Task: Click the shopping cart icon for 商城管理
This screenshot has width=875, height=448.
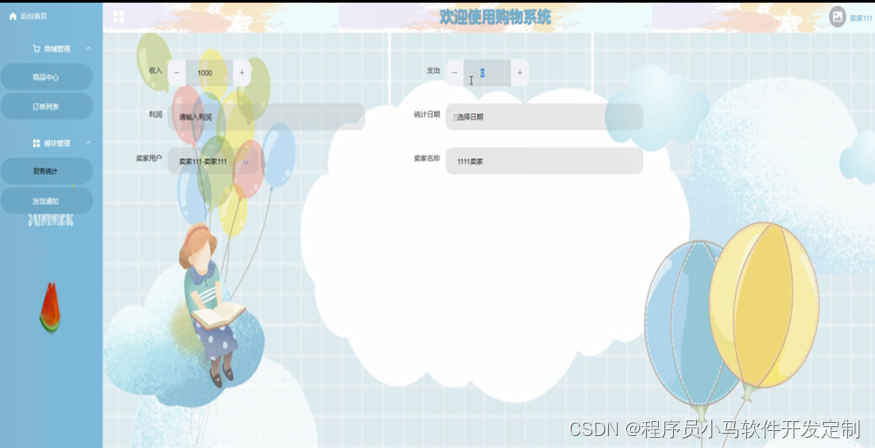Action: pyautogui.click(x=36, y=49)
